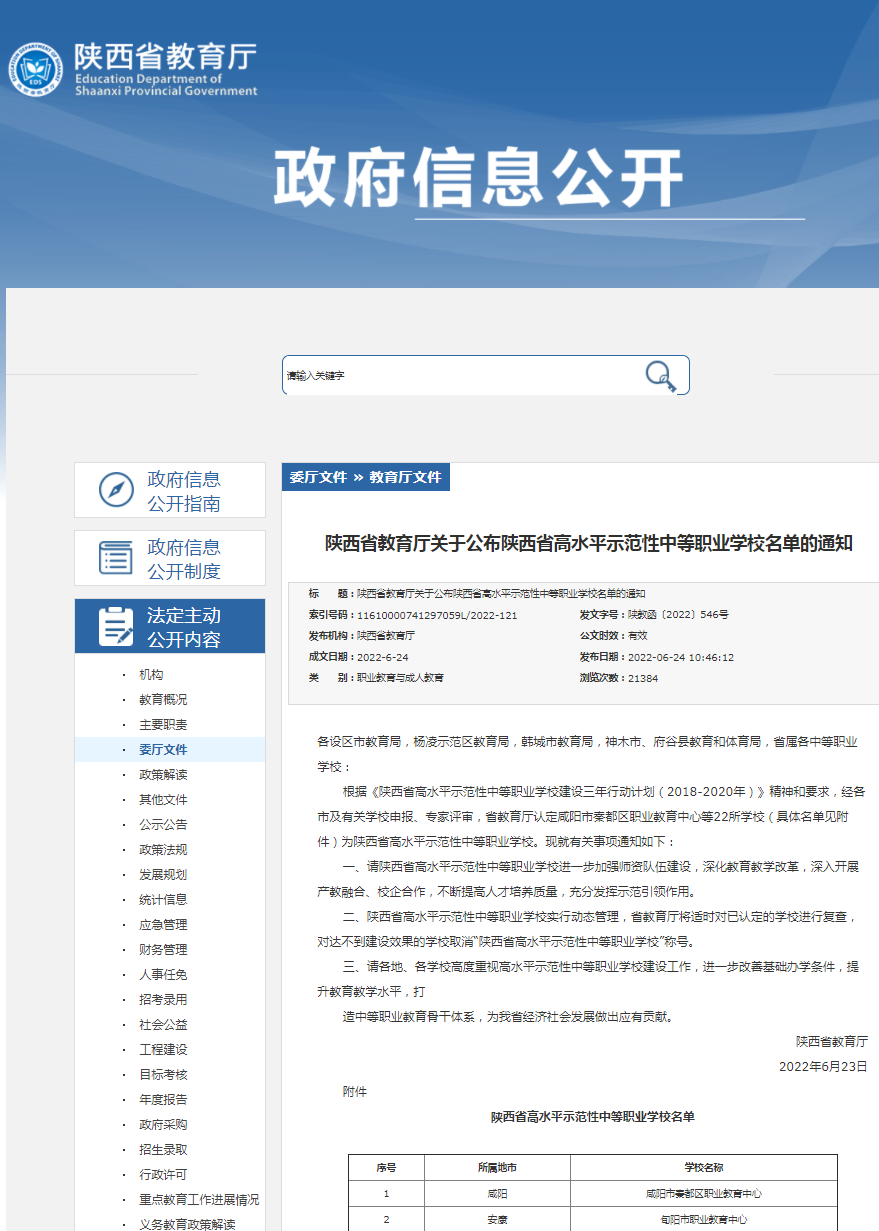Open 财务管理 sidebar entry

pyautogui.click(x=163, y=950)
